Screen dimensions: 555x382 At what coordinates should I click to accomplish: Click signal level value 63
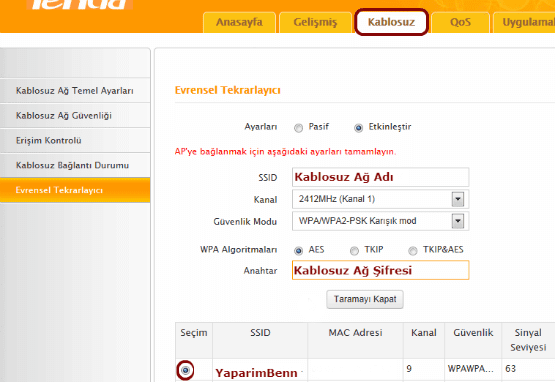[510, 369]
